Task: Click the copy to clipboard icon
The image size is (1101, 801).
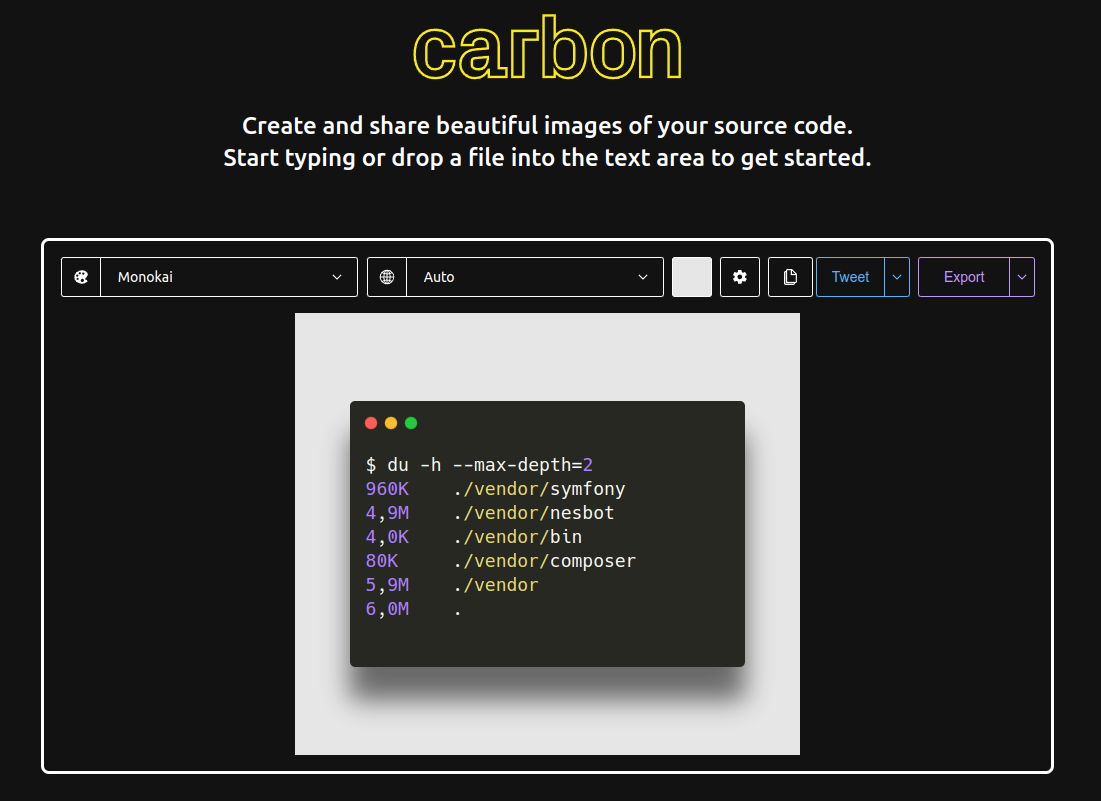Action: pyautogui.click(x=790, y=277)
